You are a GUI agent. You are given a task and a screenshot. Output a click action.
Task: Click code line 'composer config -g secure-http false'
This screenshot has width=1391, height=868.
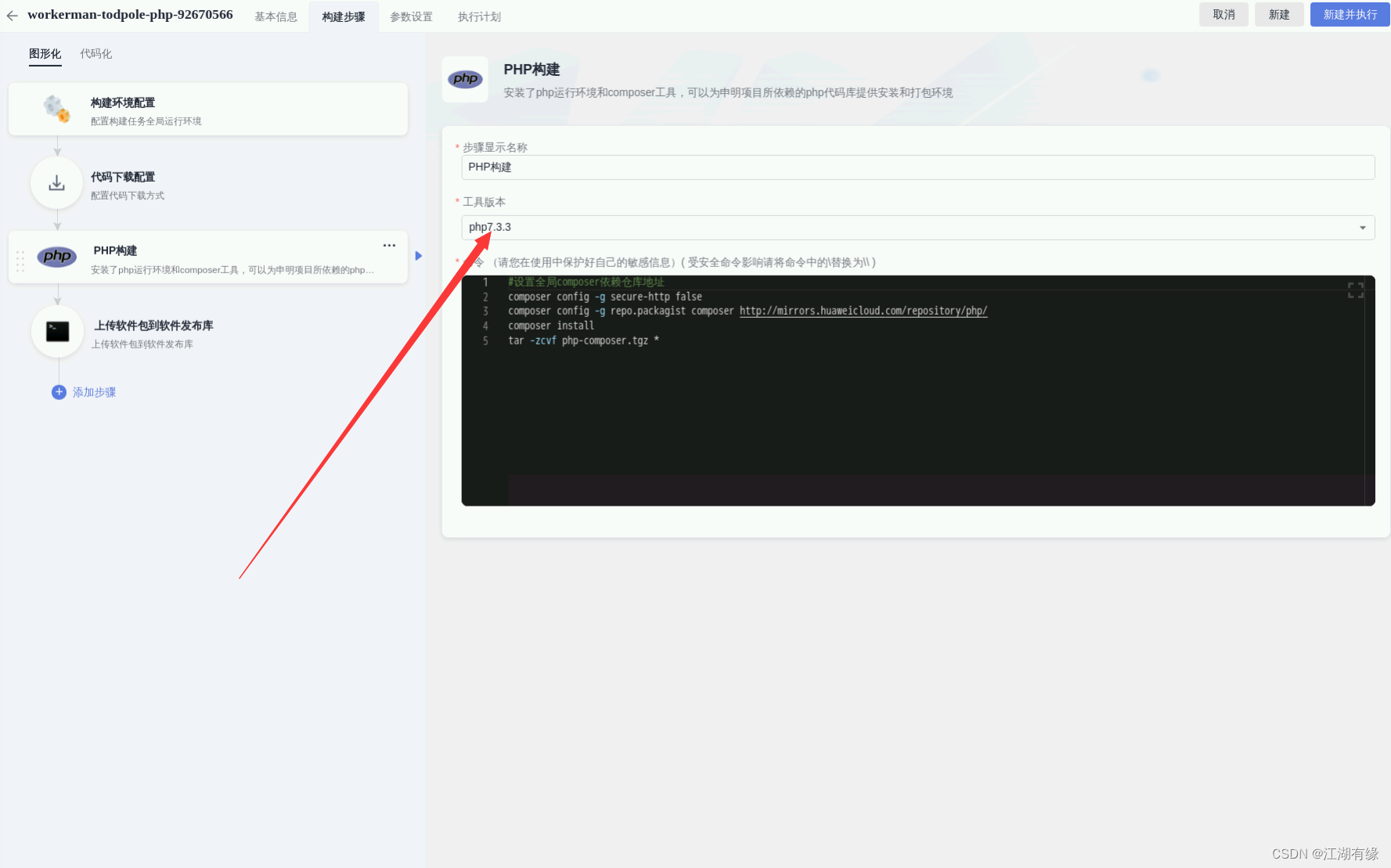[605, 297]
